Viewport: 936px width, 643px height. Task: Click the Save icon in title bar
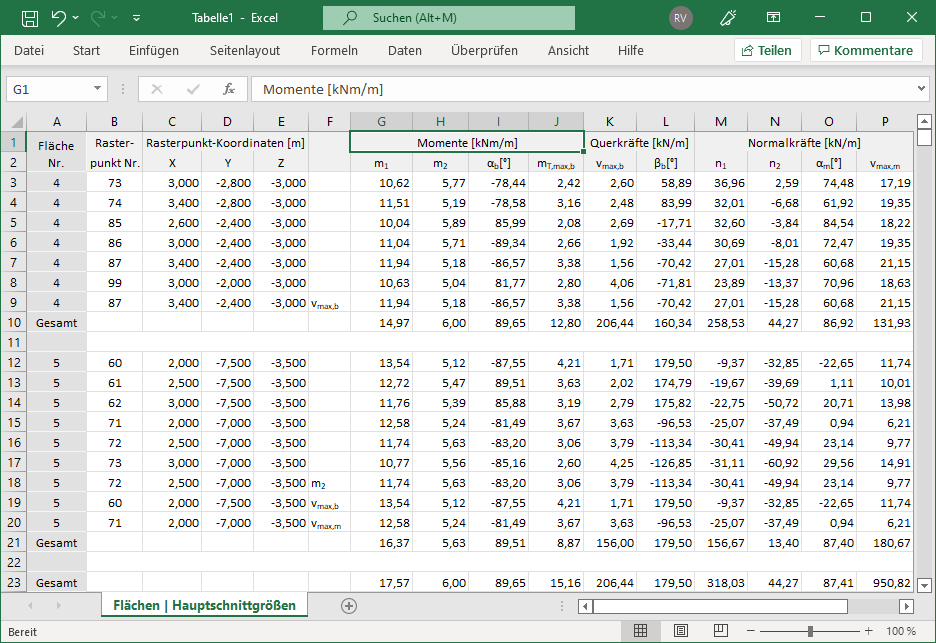pos(30,18)
